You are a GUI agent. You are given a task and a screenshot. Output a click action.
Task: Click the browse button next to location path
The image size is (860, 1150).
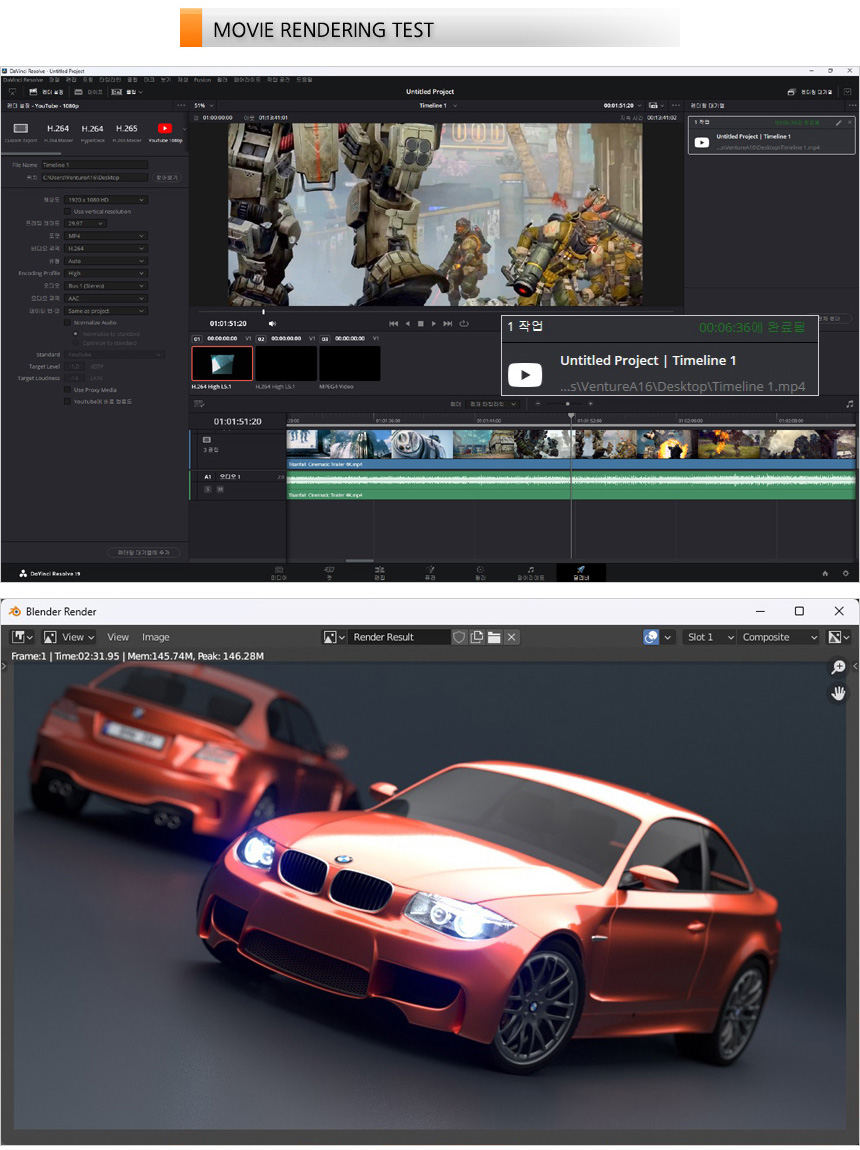point(167,177)
